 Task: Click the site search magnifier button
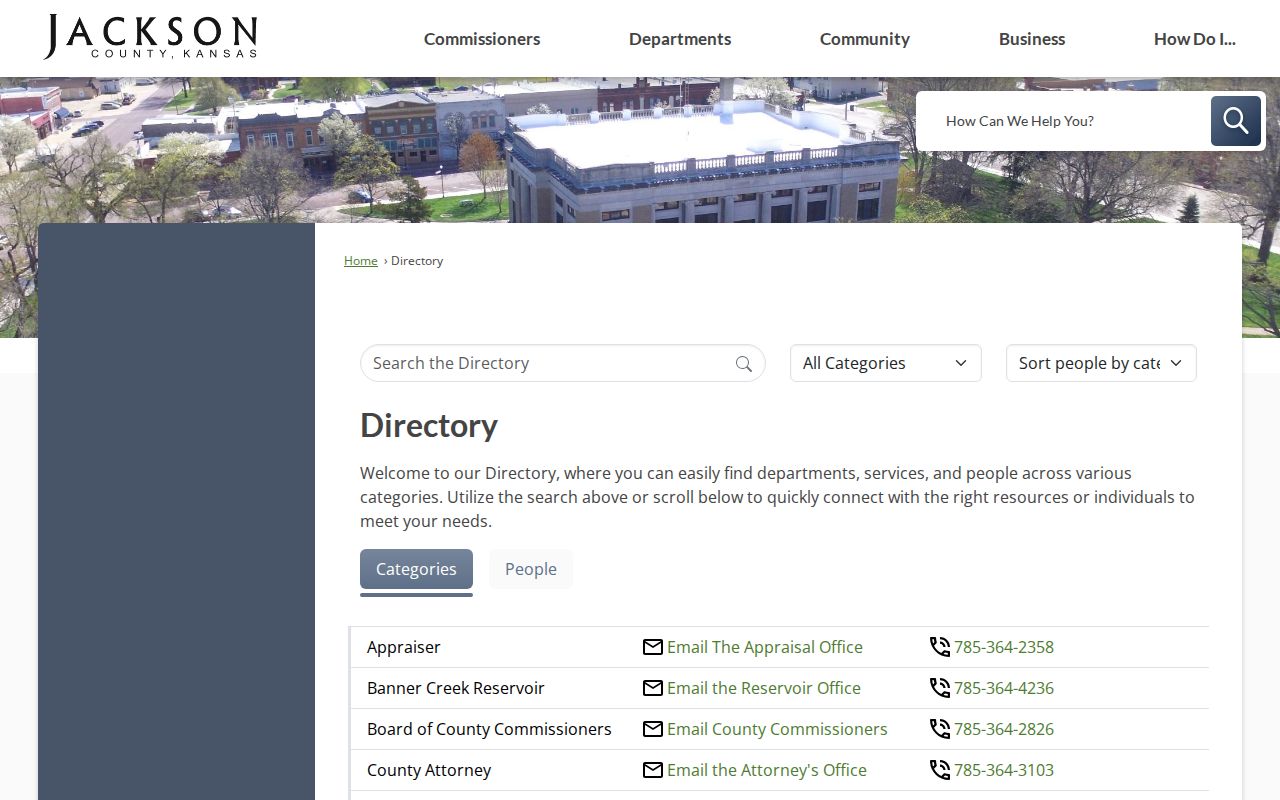(1235, 121)
